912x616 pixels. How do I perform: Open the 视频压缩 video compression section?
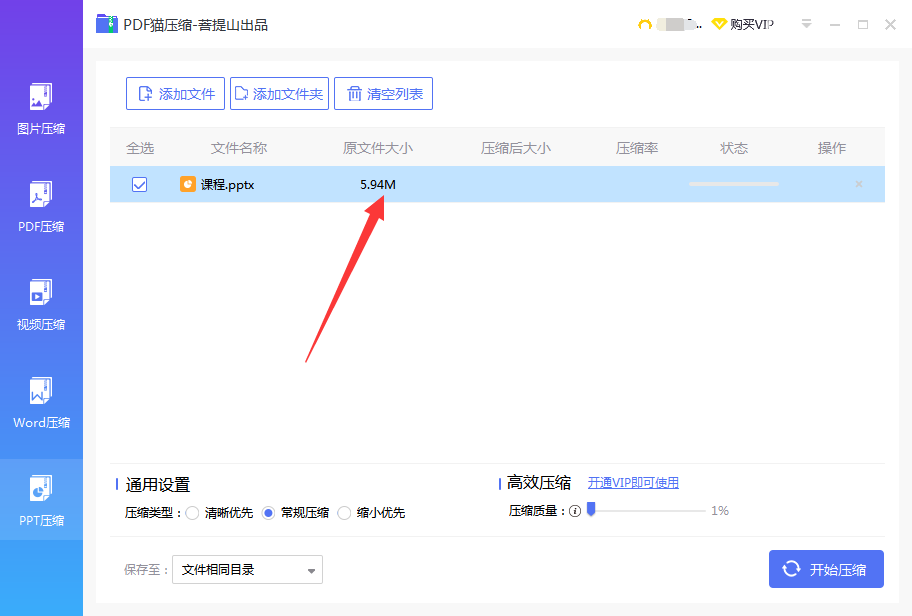41,304
